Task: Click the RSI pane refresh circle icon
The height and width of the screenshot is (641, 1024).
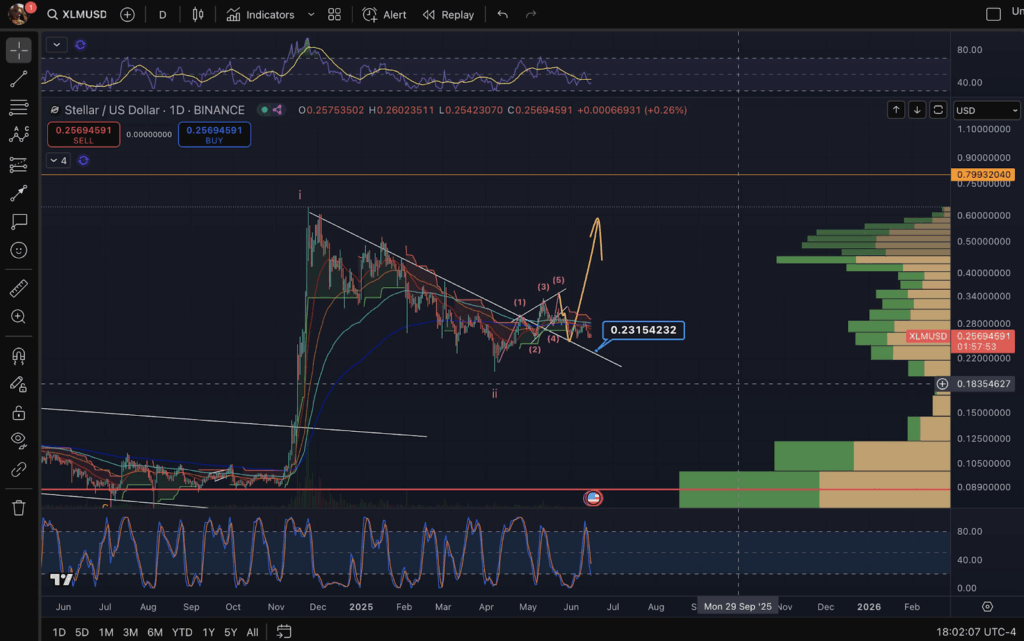Action: point(80,44)
